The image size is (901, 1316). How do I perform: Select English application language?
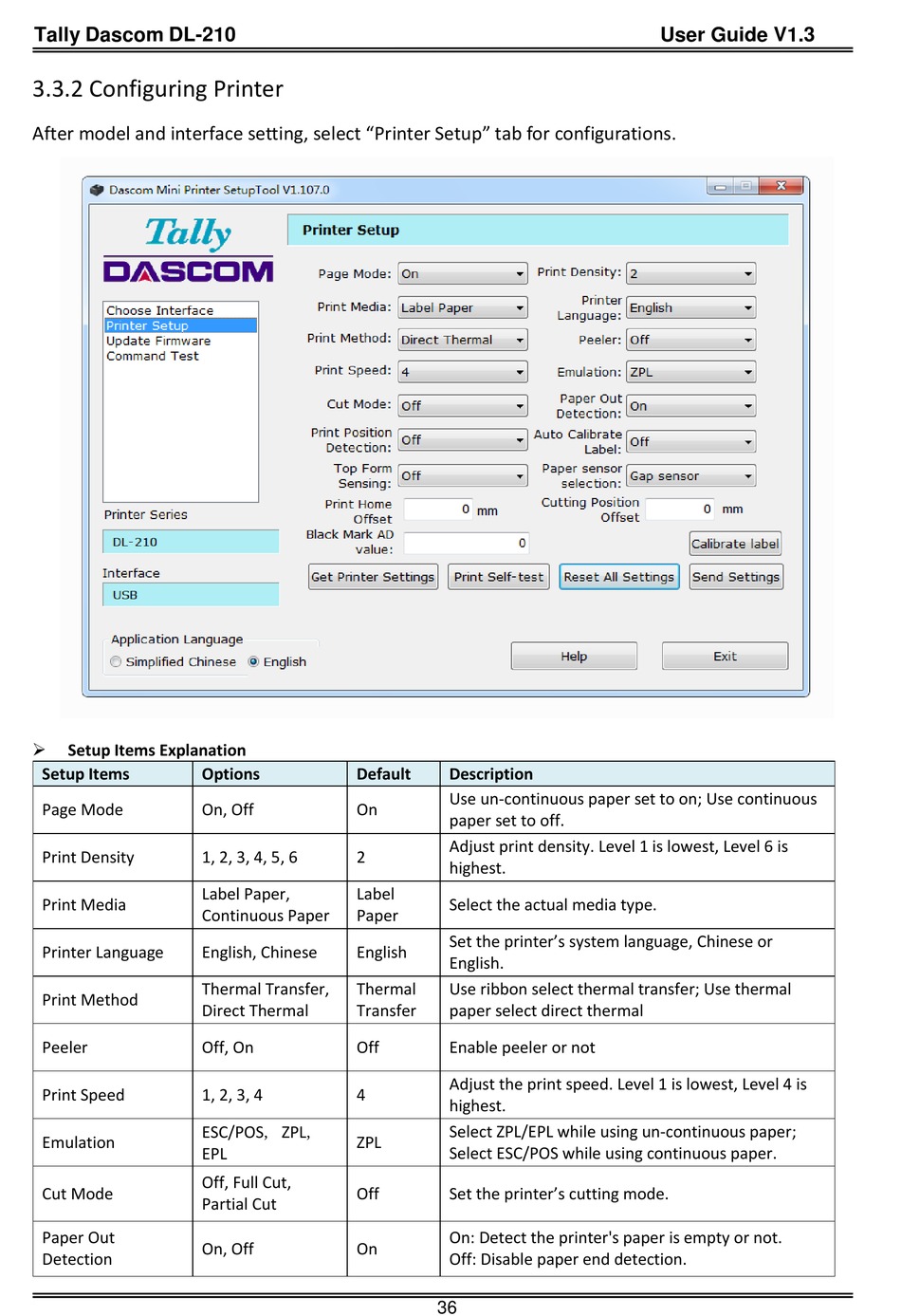[253, 662]
